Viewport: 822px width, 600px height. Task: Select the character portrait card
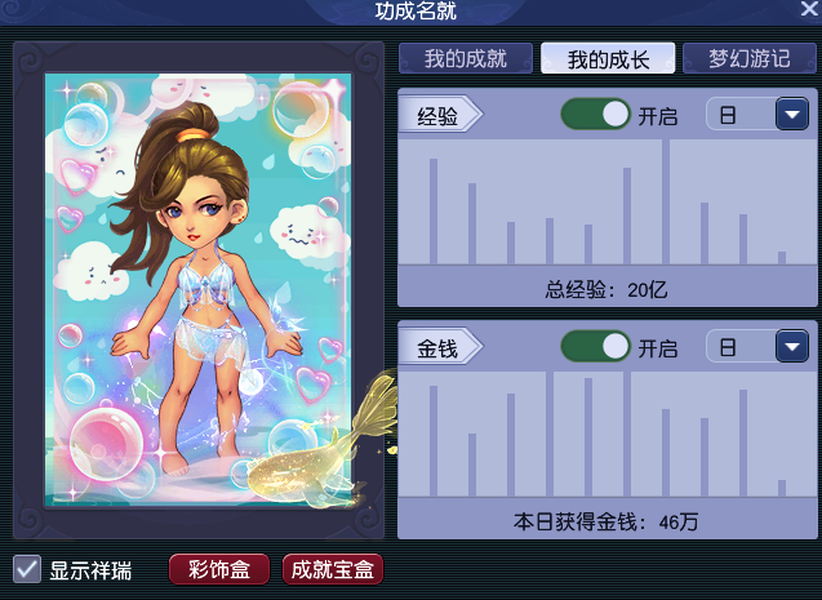(x=198, y=290)
